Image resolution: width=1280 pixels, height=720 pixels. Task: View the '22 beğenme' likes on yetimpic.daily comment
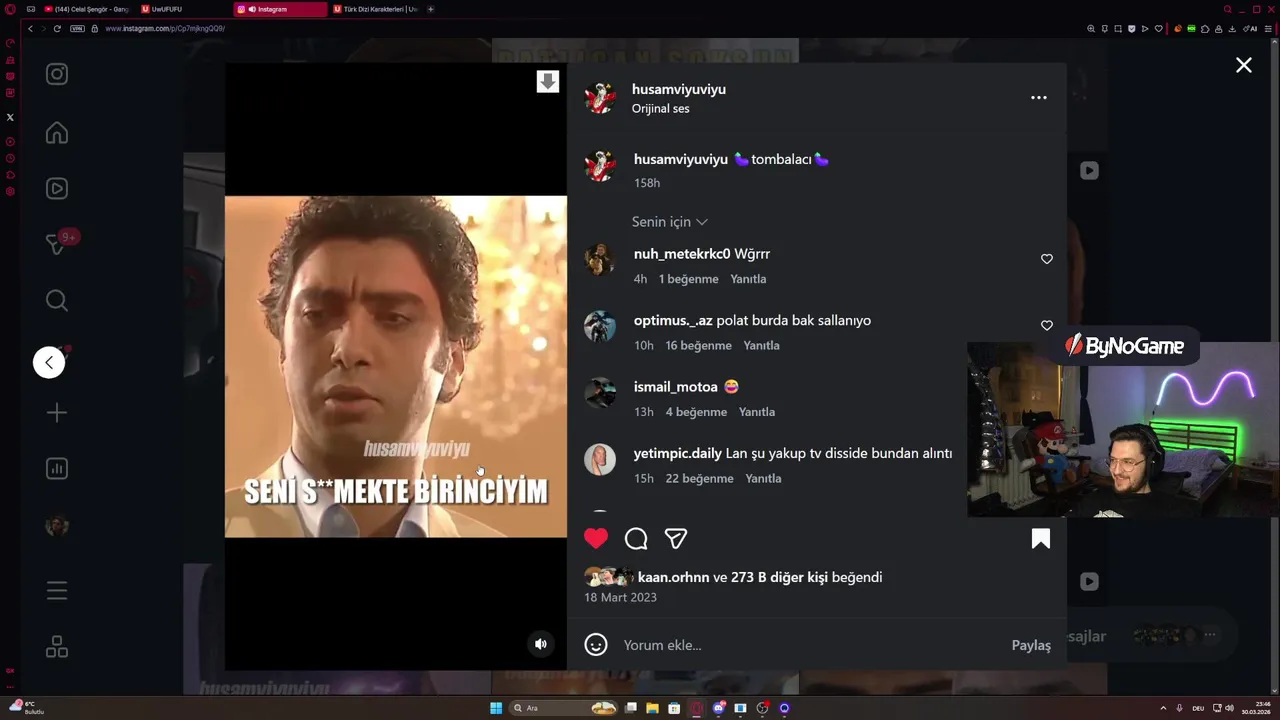click(699, 478)
